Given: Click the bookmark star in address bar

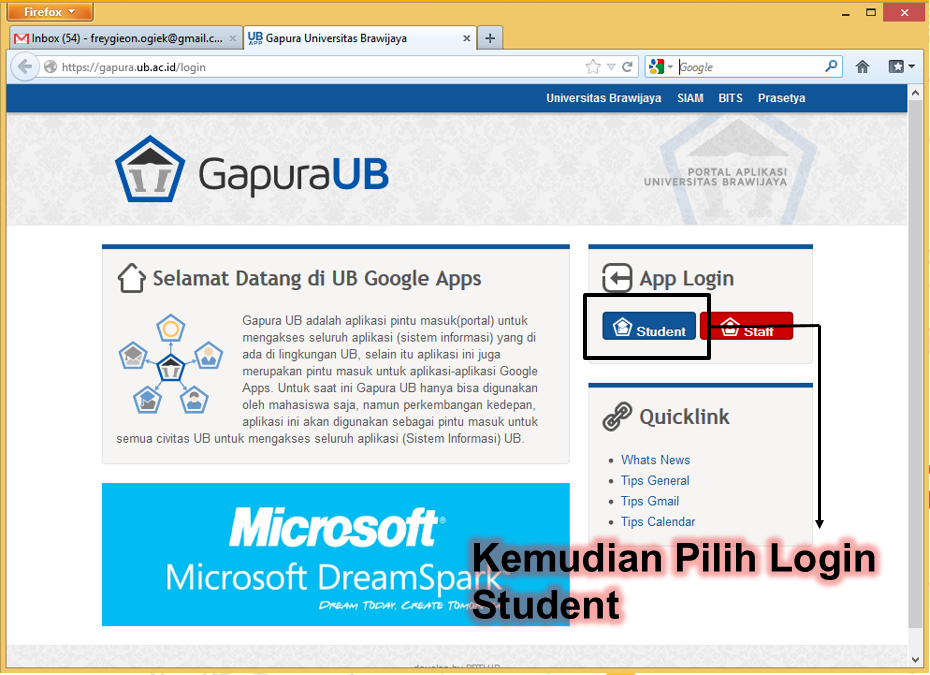Looking at the screenshot, I should pos(593,67).
